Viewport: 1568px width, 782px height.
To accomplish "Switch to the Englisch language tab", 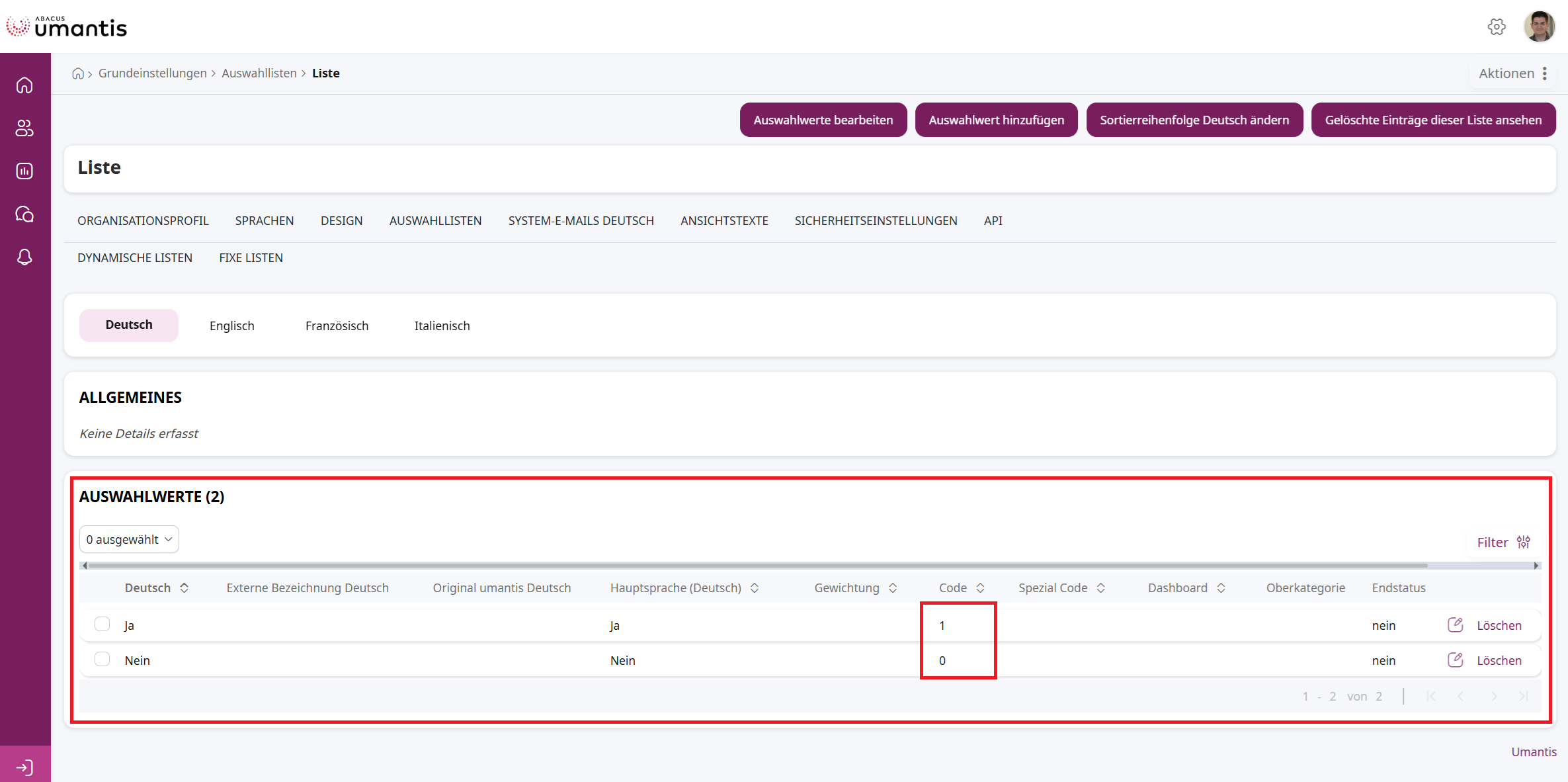I will pos(231,326).
